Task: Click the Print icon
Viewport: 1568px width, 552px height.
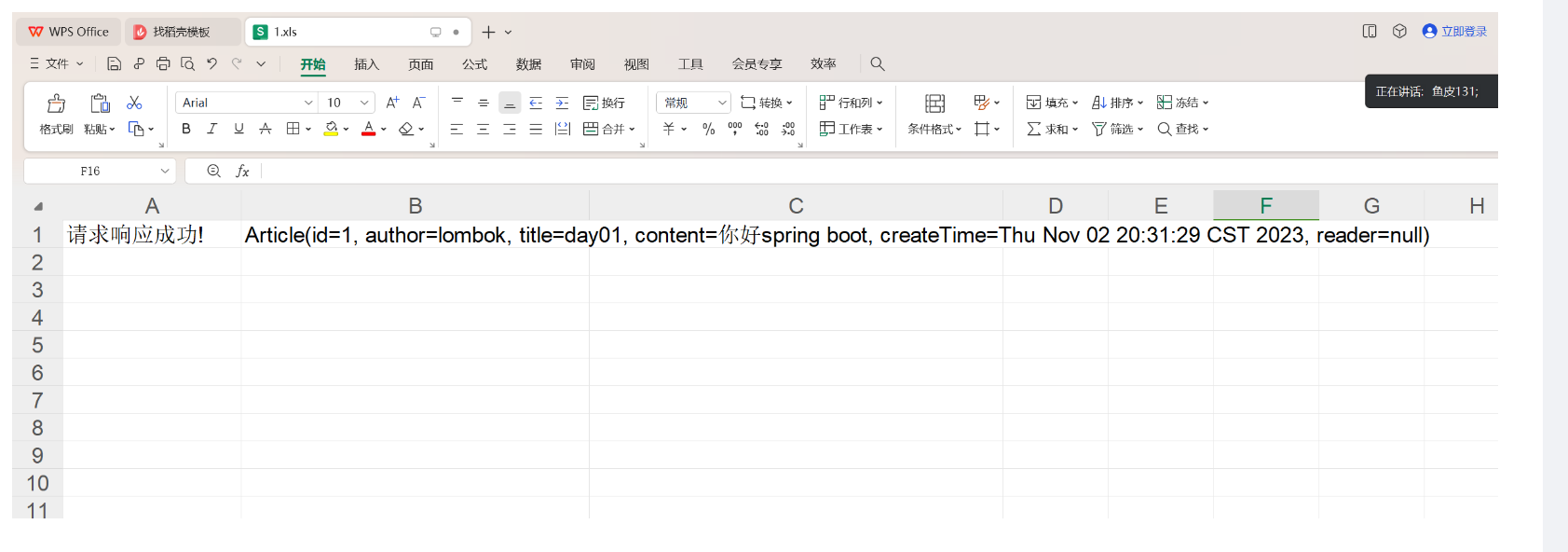Action: tap(163, 63)
